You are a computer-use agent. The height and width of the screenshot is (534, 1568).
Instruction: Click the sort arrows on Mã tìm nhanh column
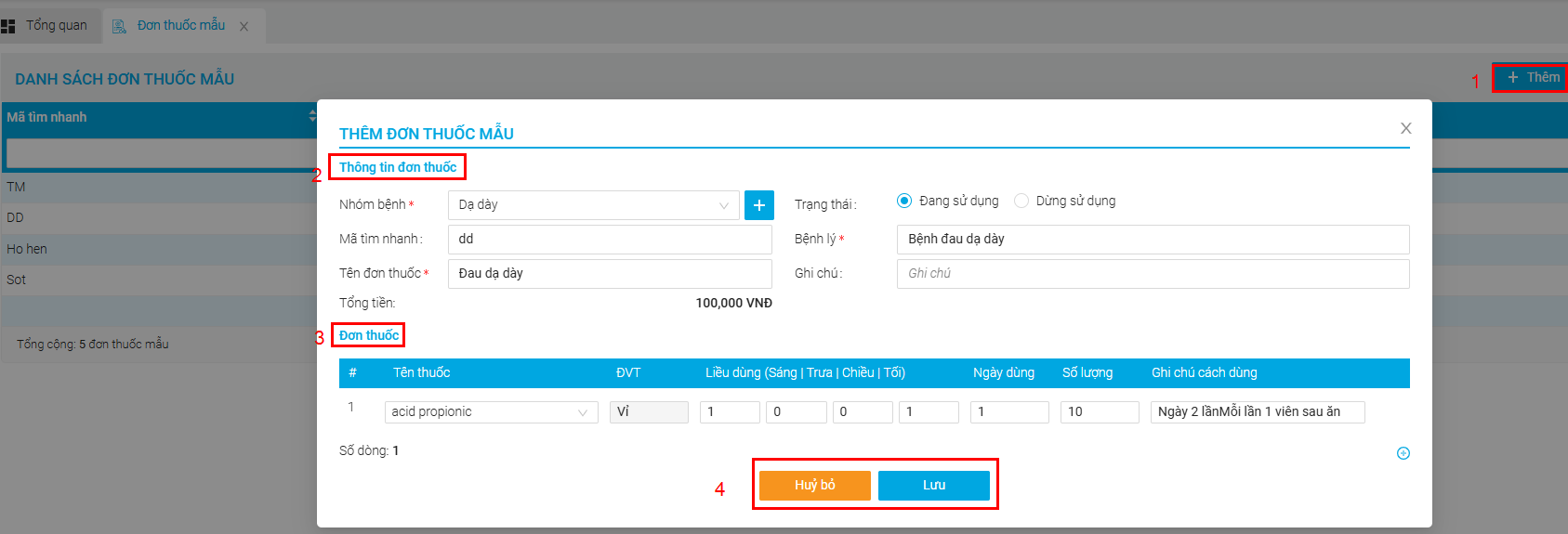tap(312, 117)
